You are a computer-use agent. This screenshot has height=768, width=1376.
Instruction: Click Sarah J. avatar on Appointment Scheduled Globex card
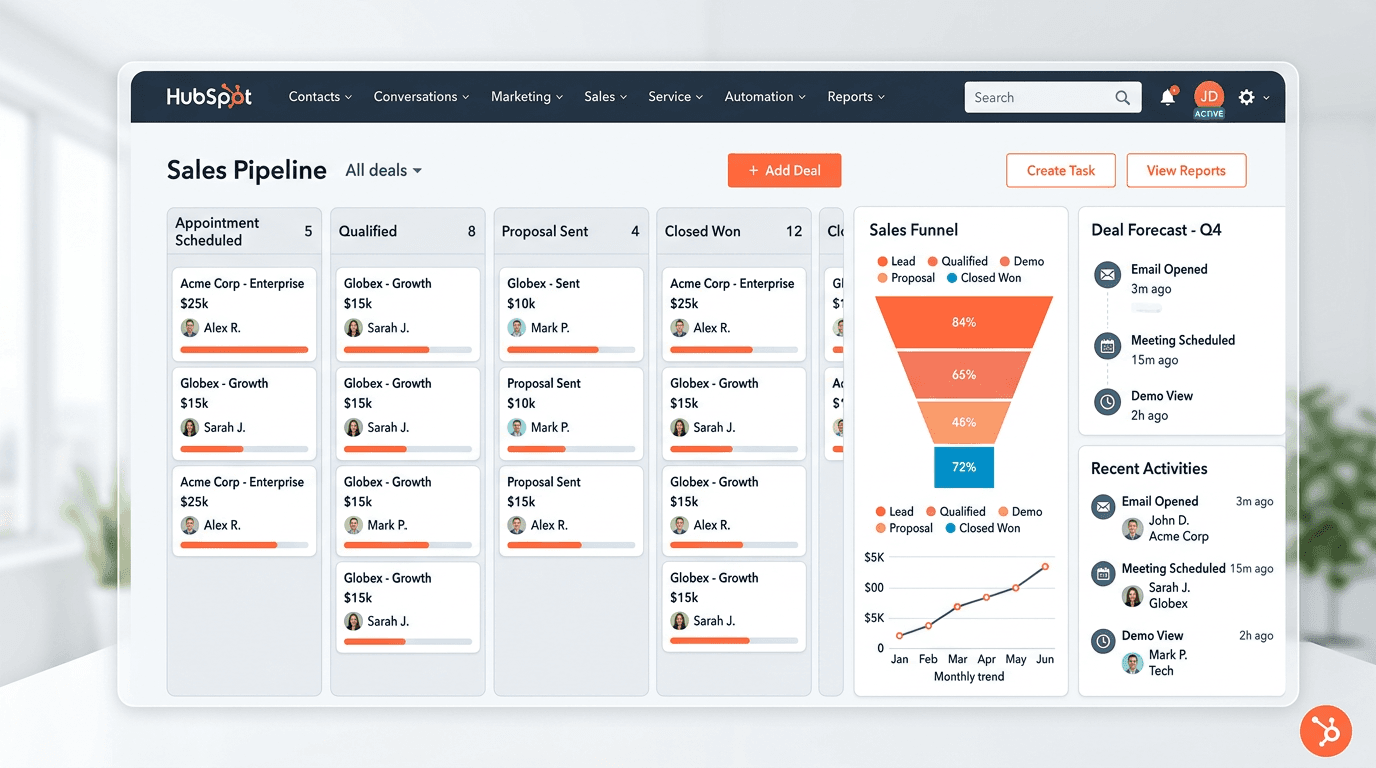(190, 427)
